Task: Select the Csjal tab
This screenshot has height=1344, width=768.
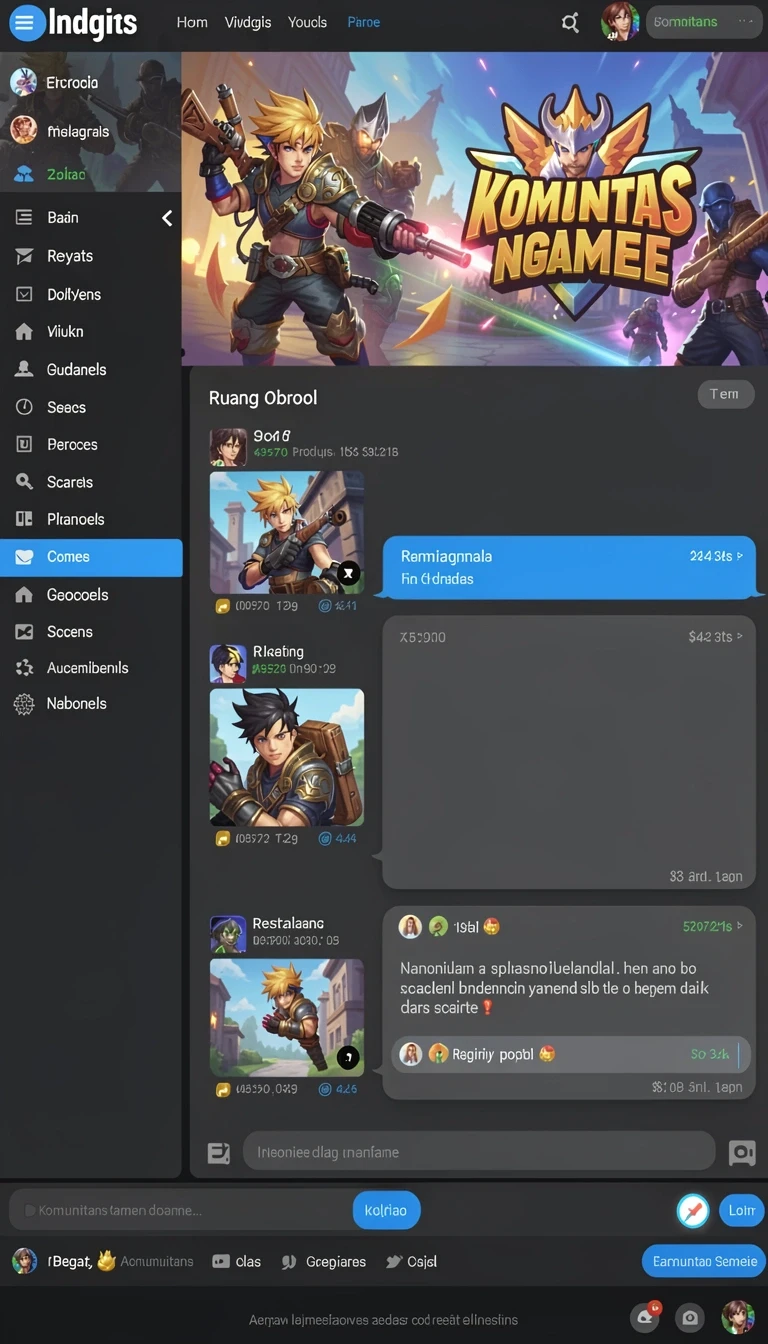Action: tap(411, 1262)
